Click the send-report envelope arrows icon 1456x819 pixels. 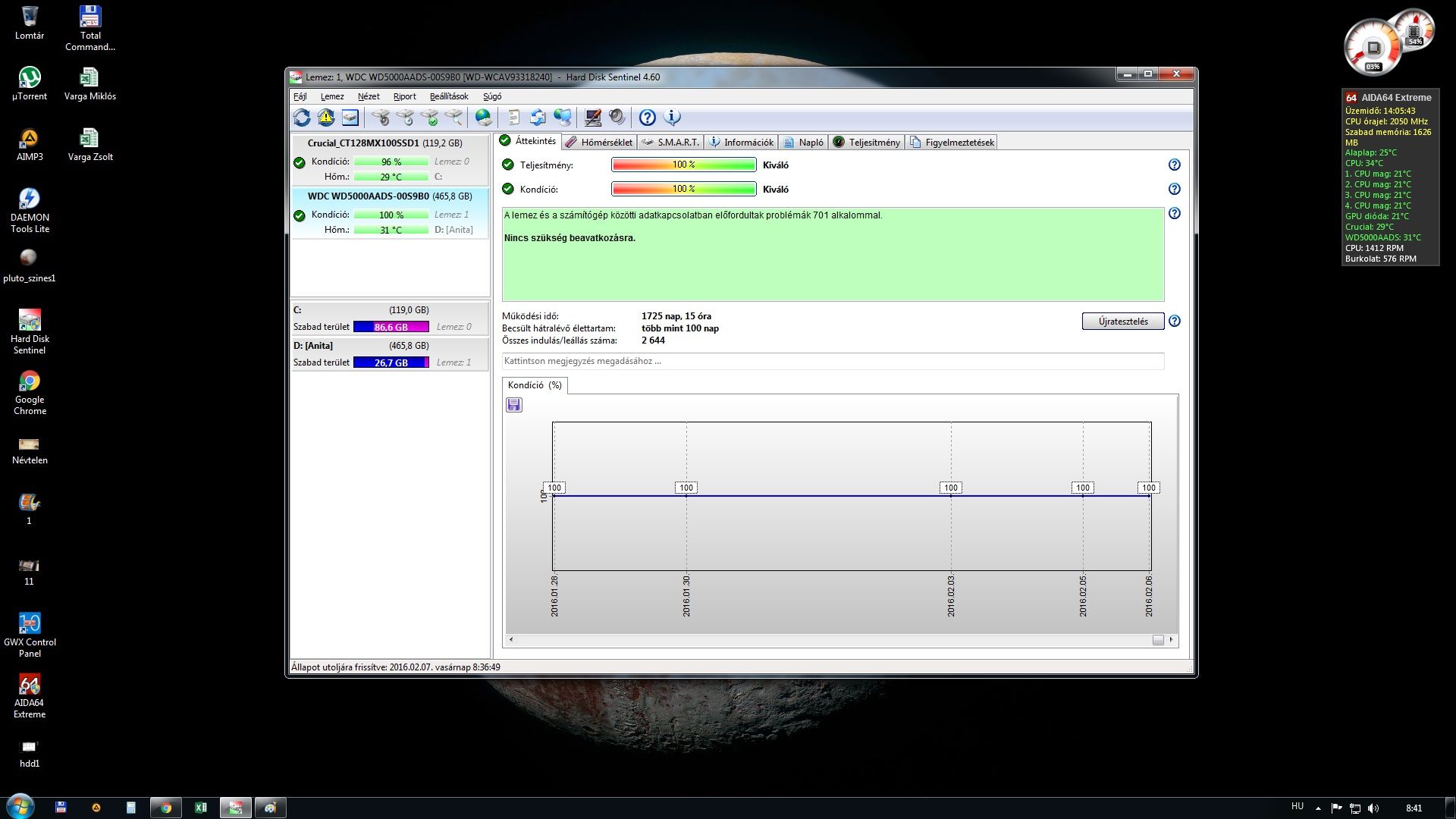538,118
